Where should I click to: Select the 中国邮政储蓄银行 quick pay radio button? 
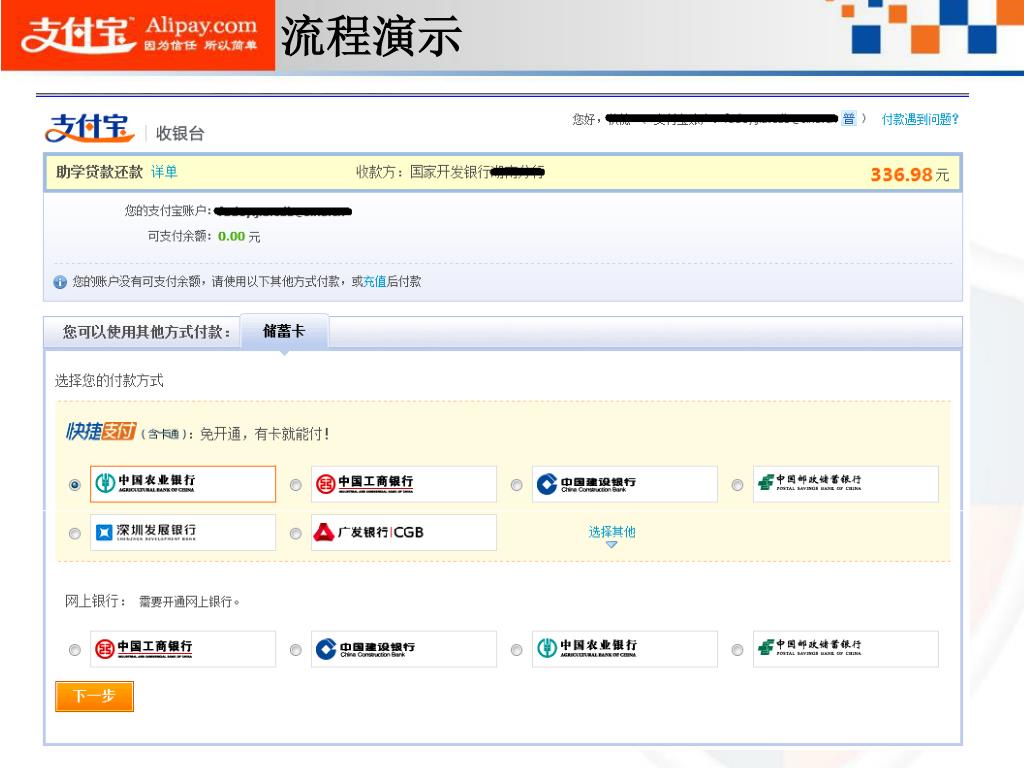pyautogui.click(x=737, y=485)
